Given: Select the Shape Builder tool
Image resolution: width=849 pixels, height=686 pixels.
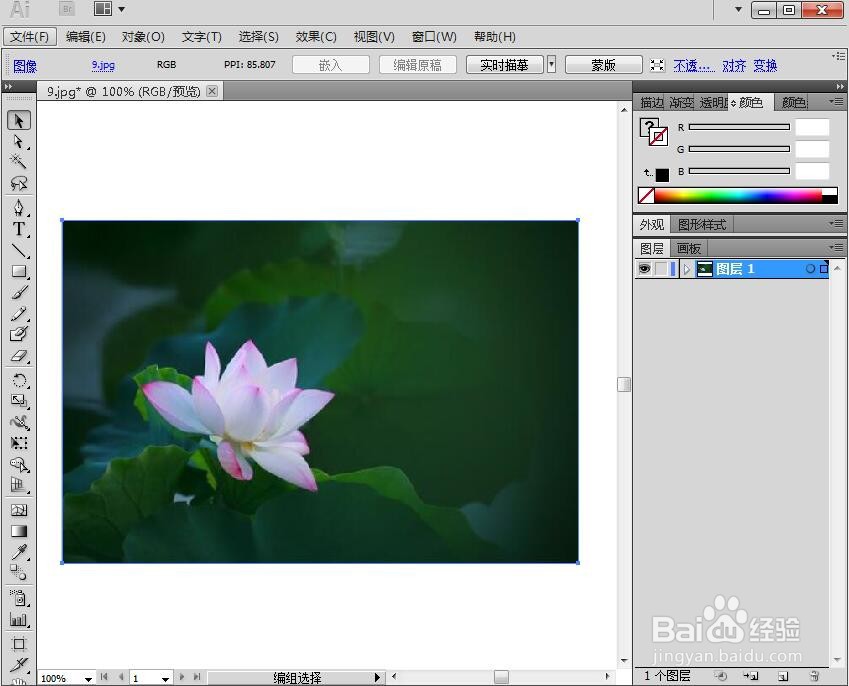Looking at the screenshot, I should tap(19, 465).
